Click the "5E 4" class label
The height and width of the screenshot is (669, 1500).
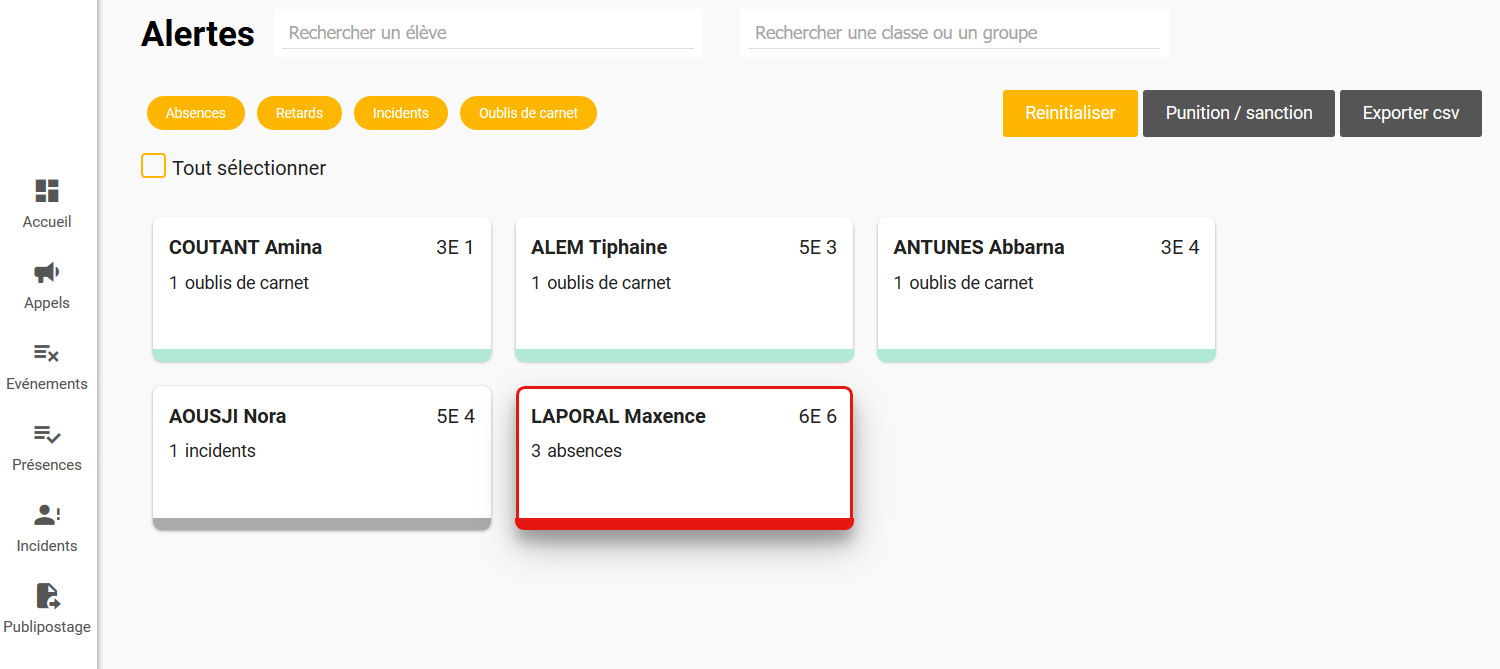pos(456,417)
